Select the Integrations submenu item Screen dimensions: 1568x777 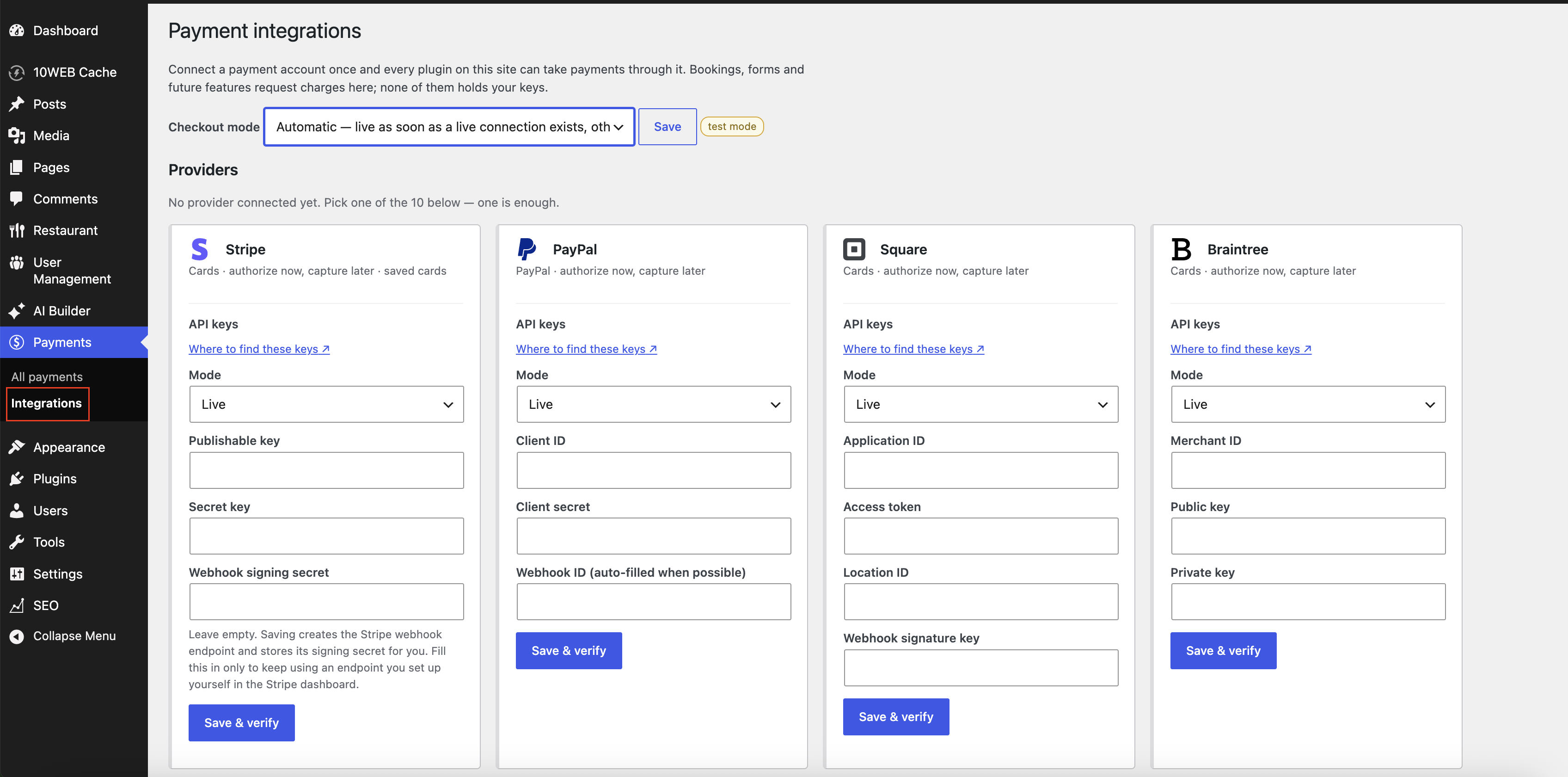tap(46, 403)
